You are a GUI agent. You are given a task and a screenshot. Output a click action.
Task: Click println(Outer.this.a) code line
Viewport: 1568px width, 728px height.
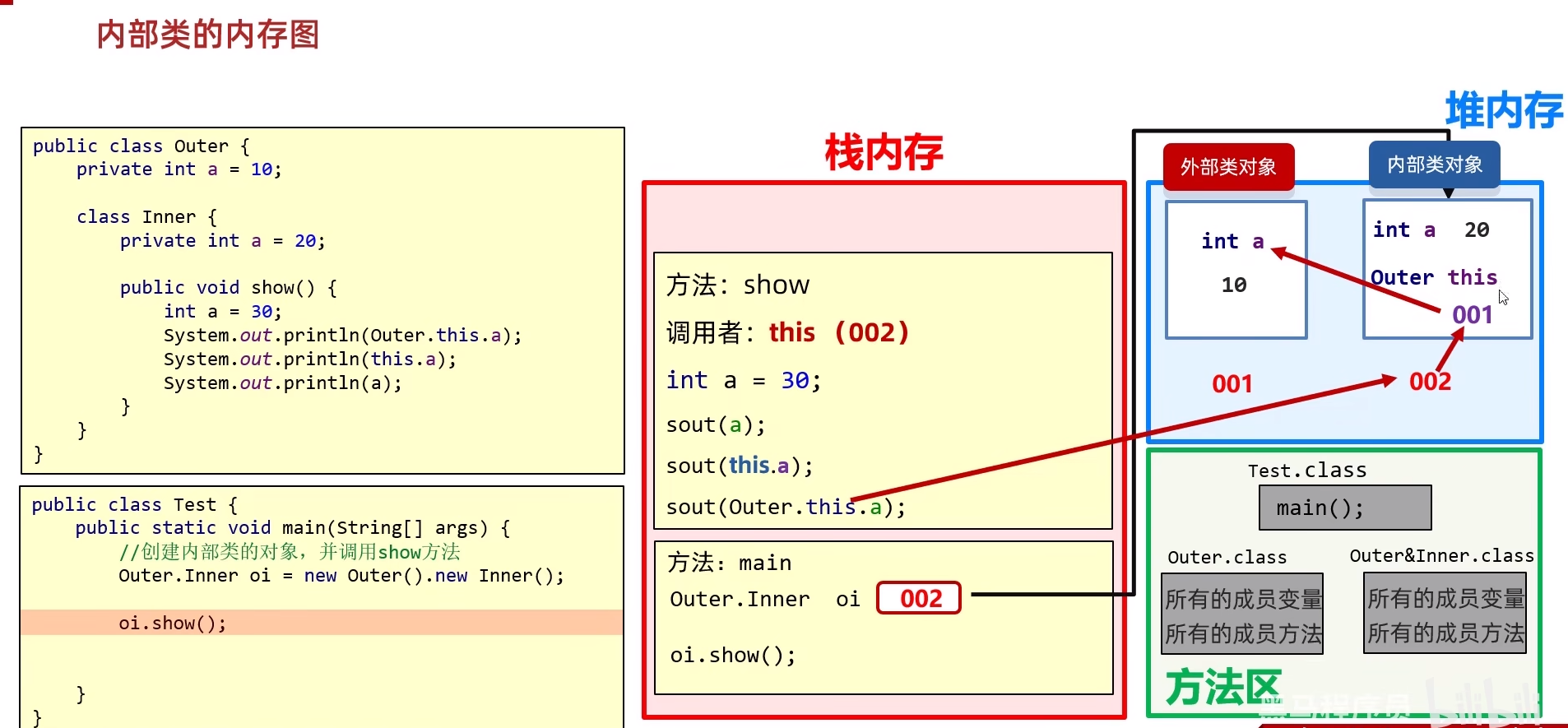[343, 336]
